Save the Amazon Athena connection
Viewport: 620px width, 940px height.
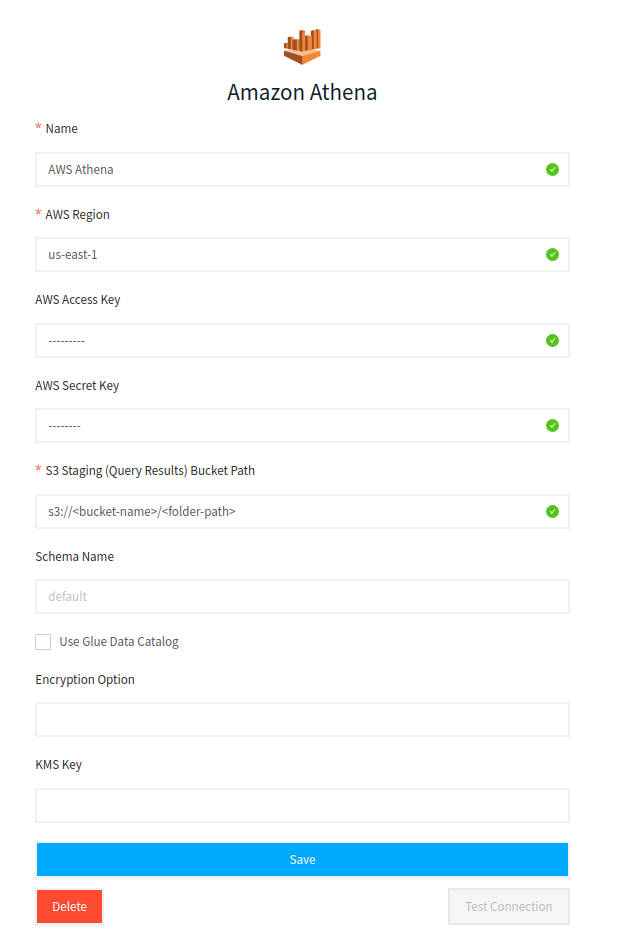pos(302,859)
